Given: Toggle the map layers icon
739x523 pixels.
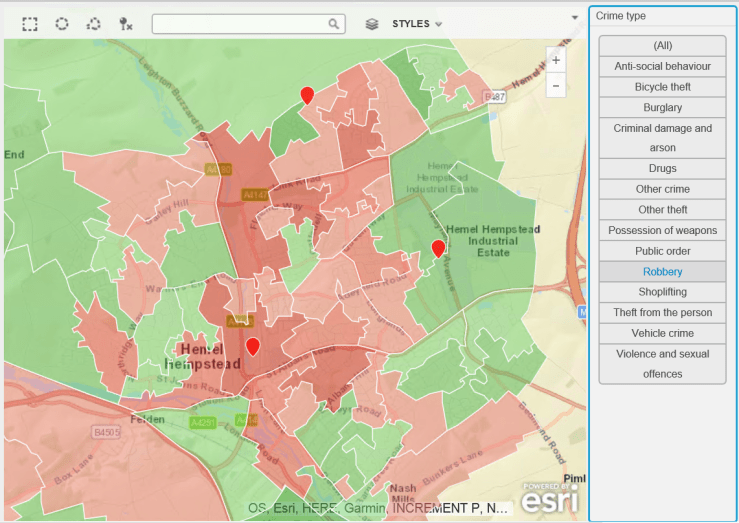Looking at the screenshot, I should [x=372, y=24].
